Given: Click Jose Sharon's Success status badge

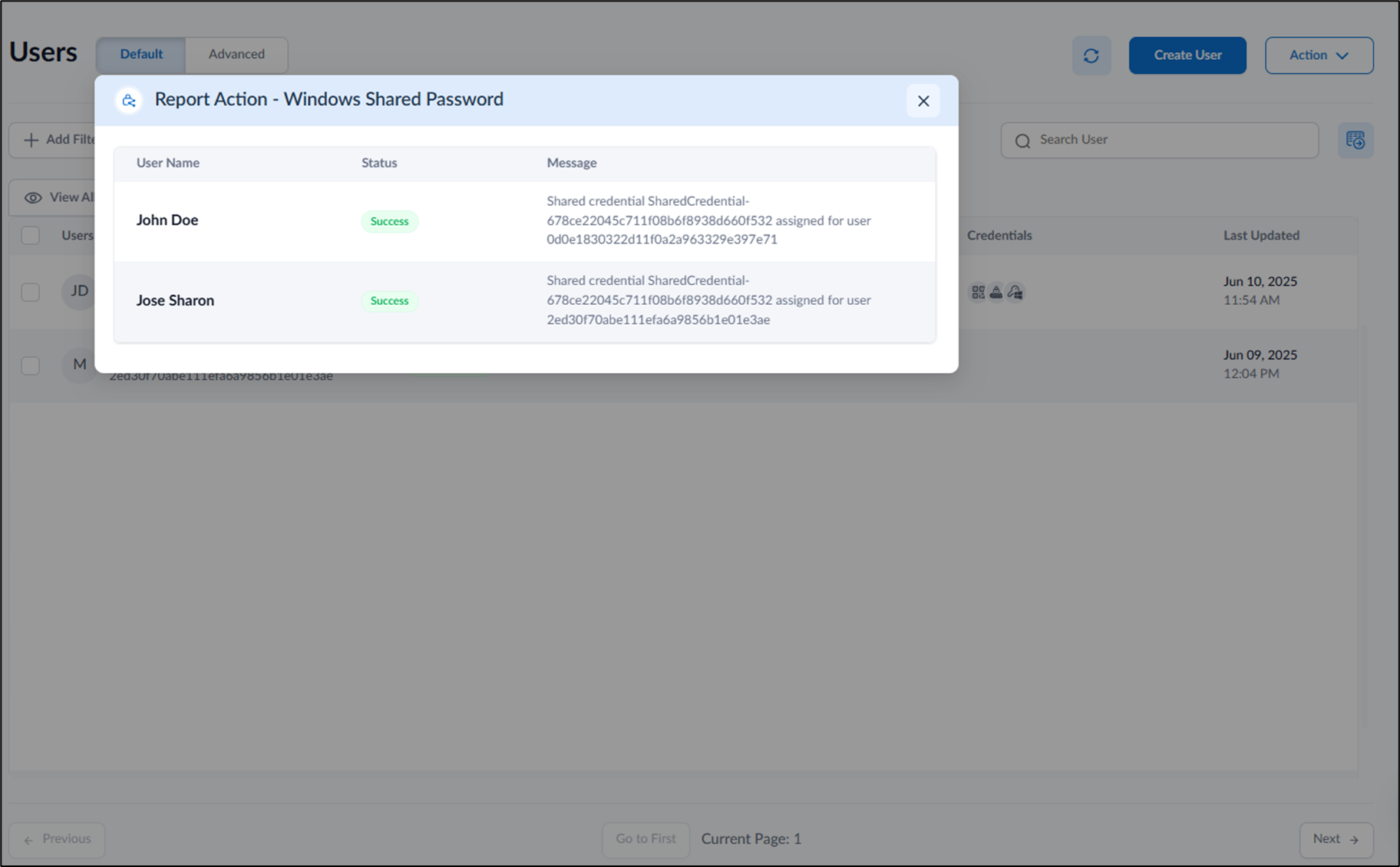Looking at the screenshot, I should coord(389,301).
